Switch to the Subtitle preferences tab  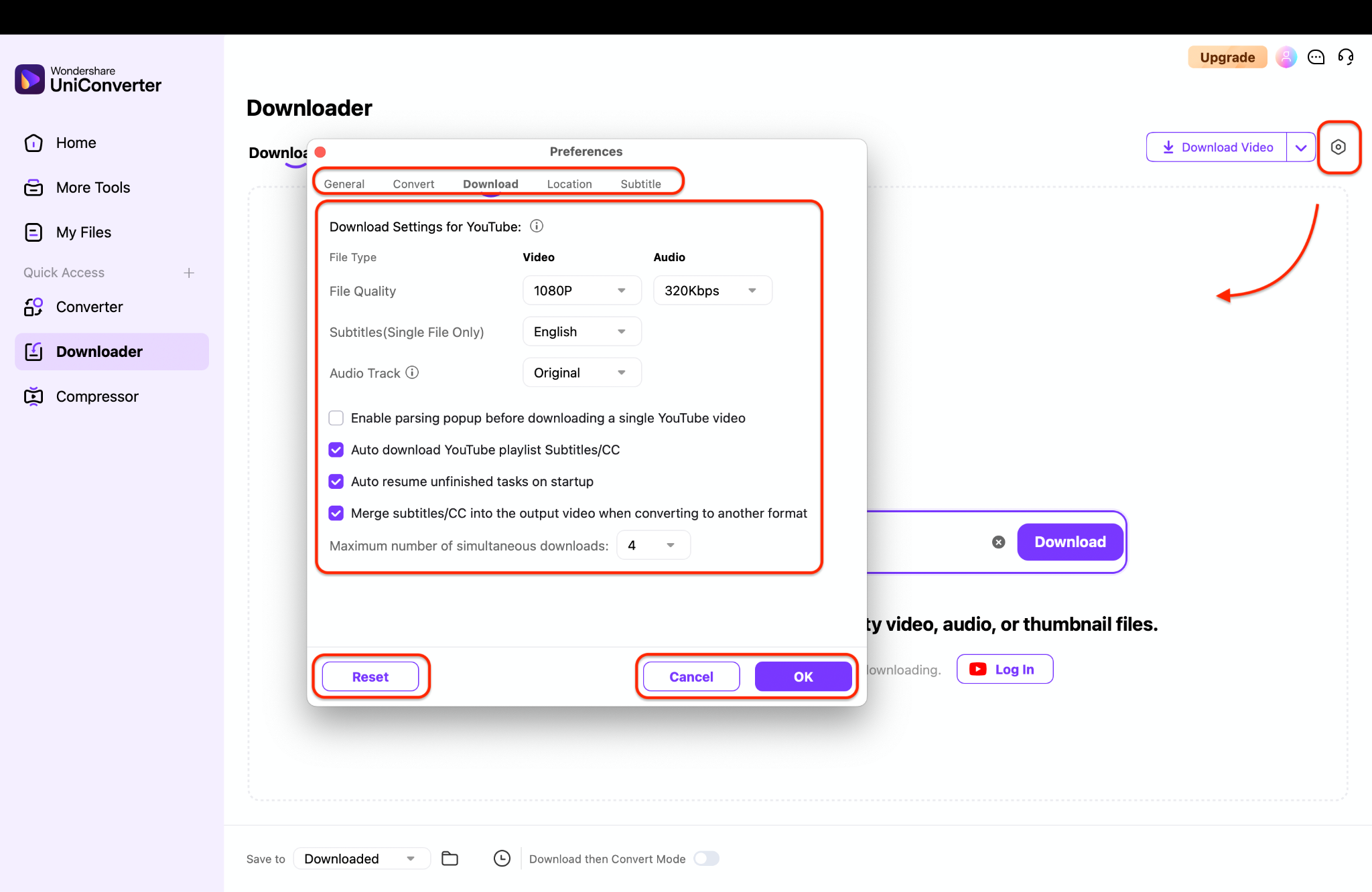point(640,183)
